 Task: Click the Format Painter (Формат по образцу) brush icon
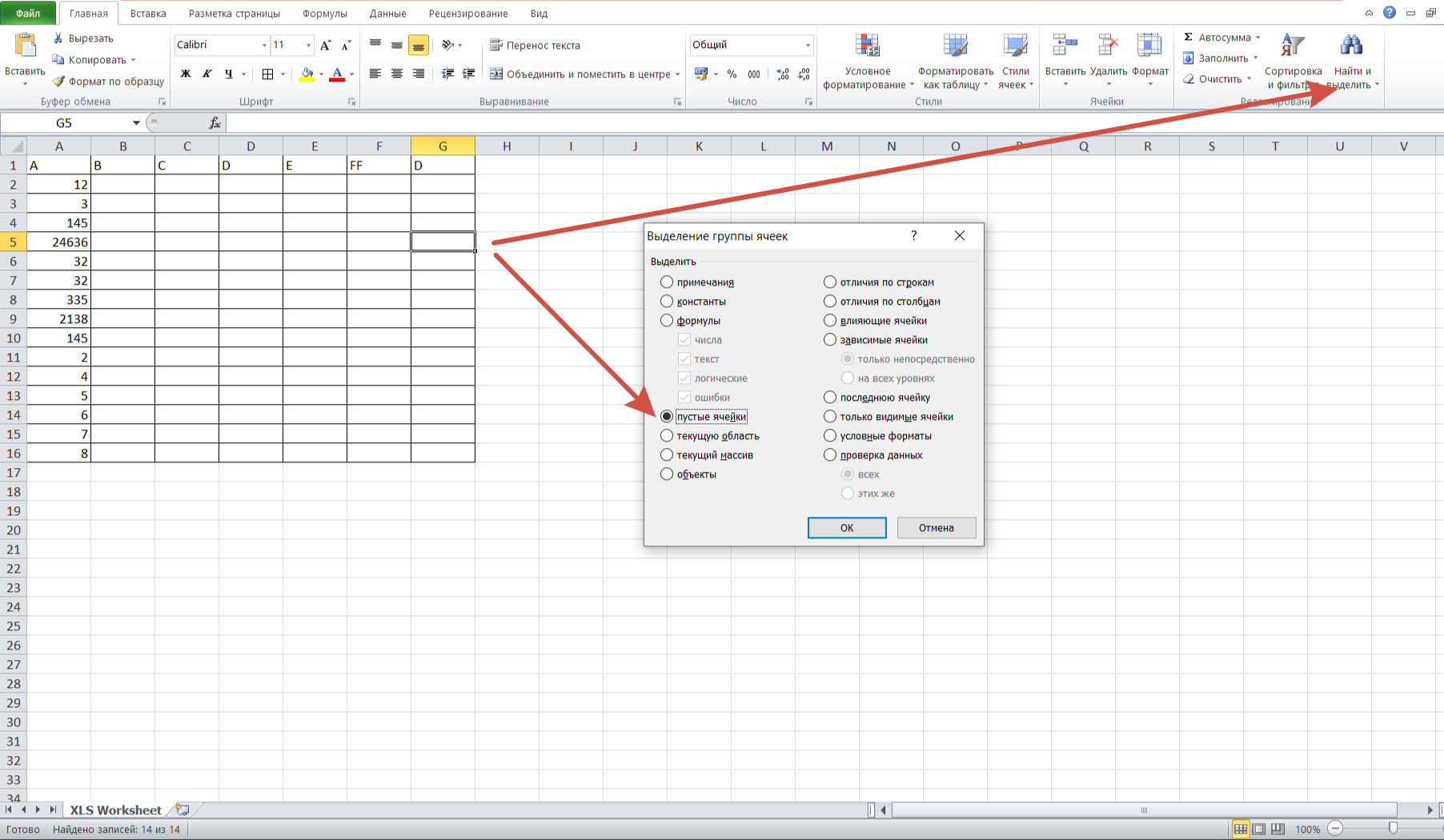pos(58,81)
